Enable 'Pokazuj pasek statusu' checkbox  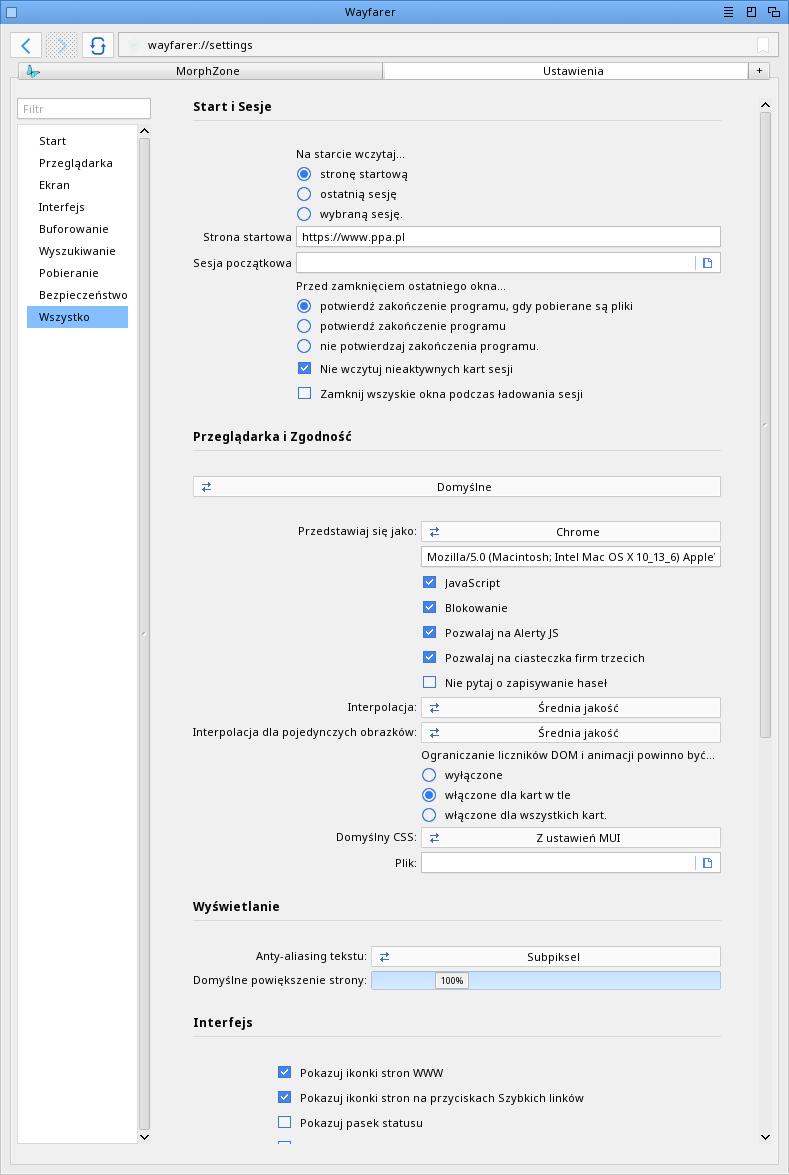284,1122
